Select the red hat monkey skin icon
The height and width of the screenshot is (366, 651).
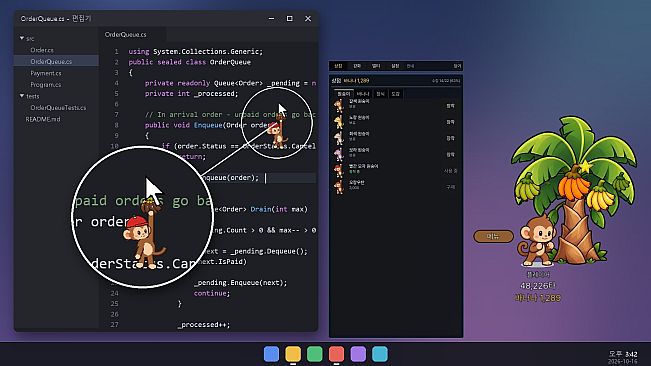coord(339,171)
